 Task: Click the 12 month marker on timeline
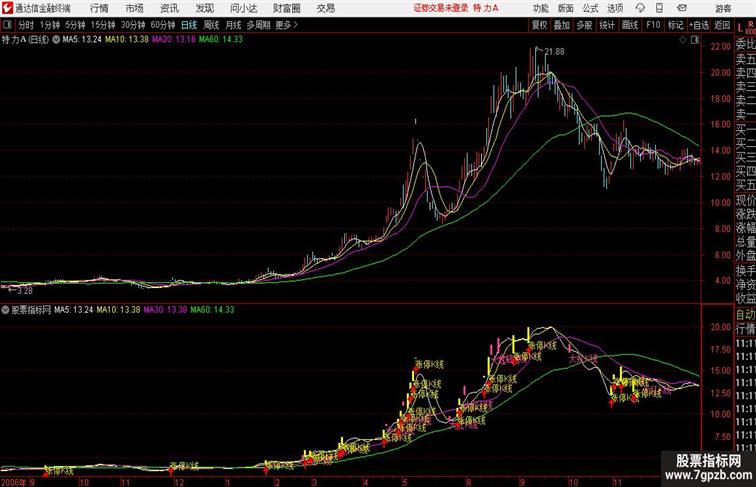point(178,482)
